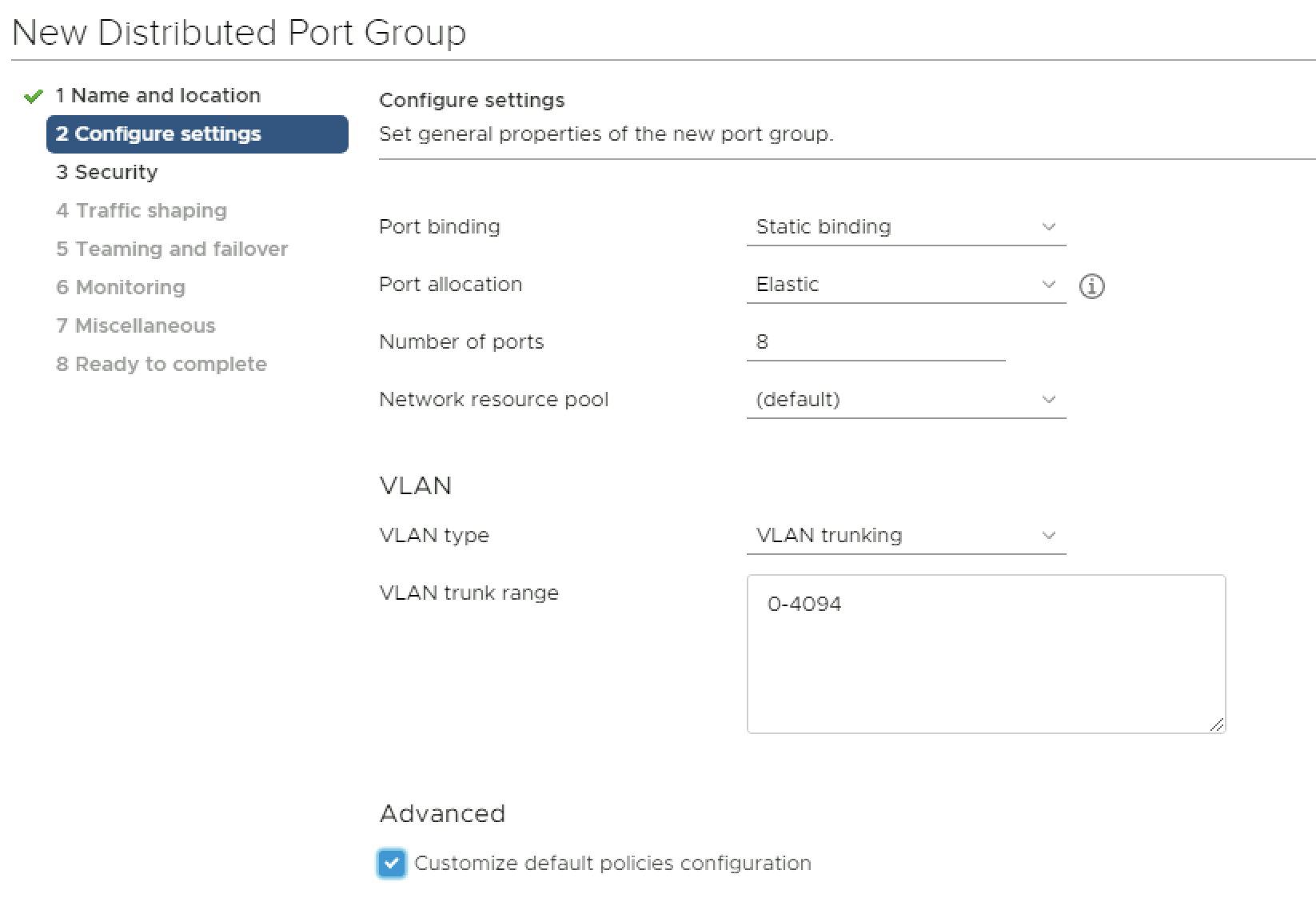1316x918 pixels.
Task: Click the resize handle of VLAN trunk range box
Action: click(1216, 724)
